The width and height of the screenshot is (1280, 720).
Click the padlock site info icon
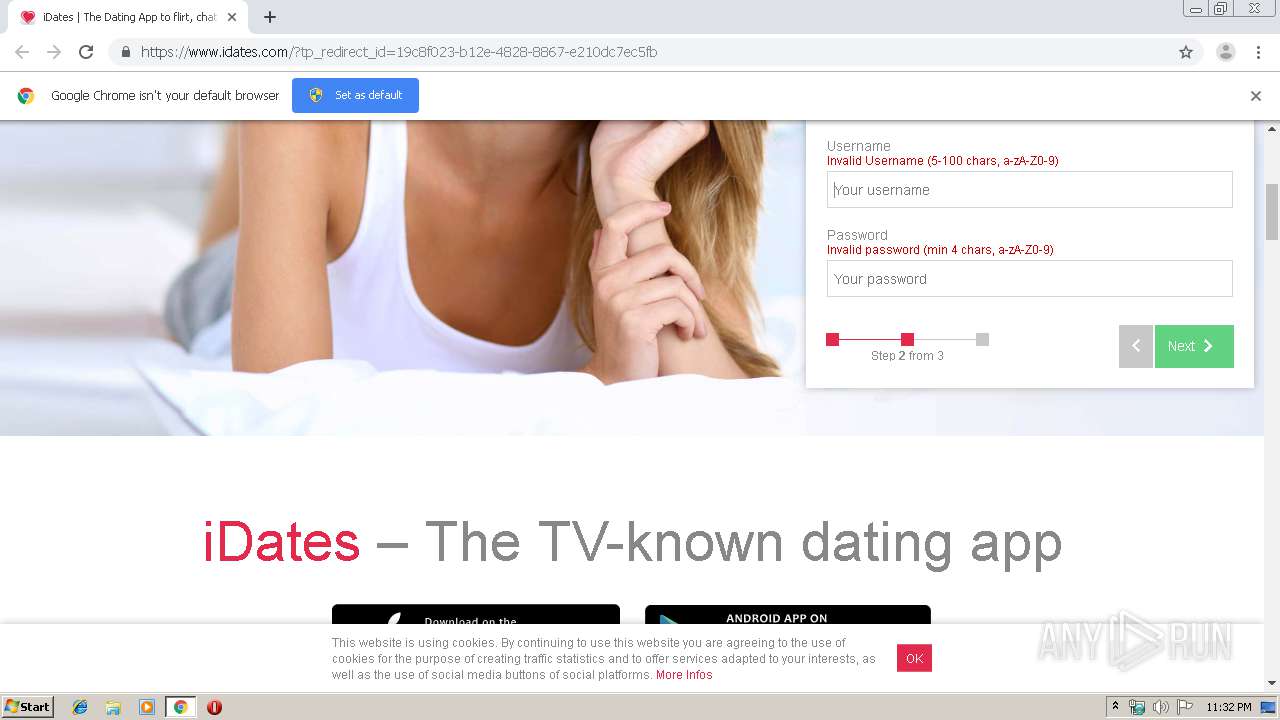[125, 52]
